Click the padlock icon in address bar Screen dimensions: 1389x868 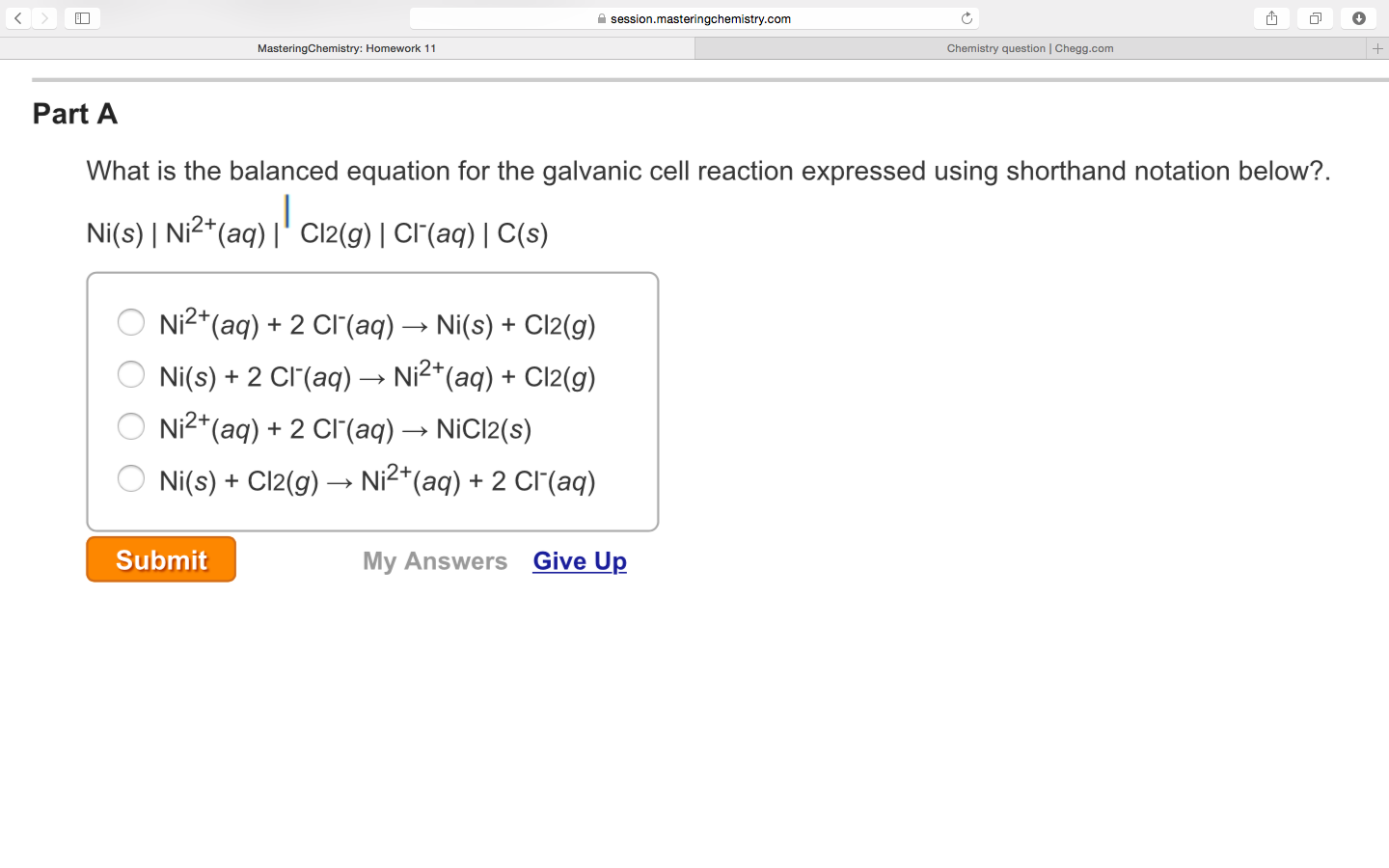[x=603, y=17]
